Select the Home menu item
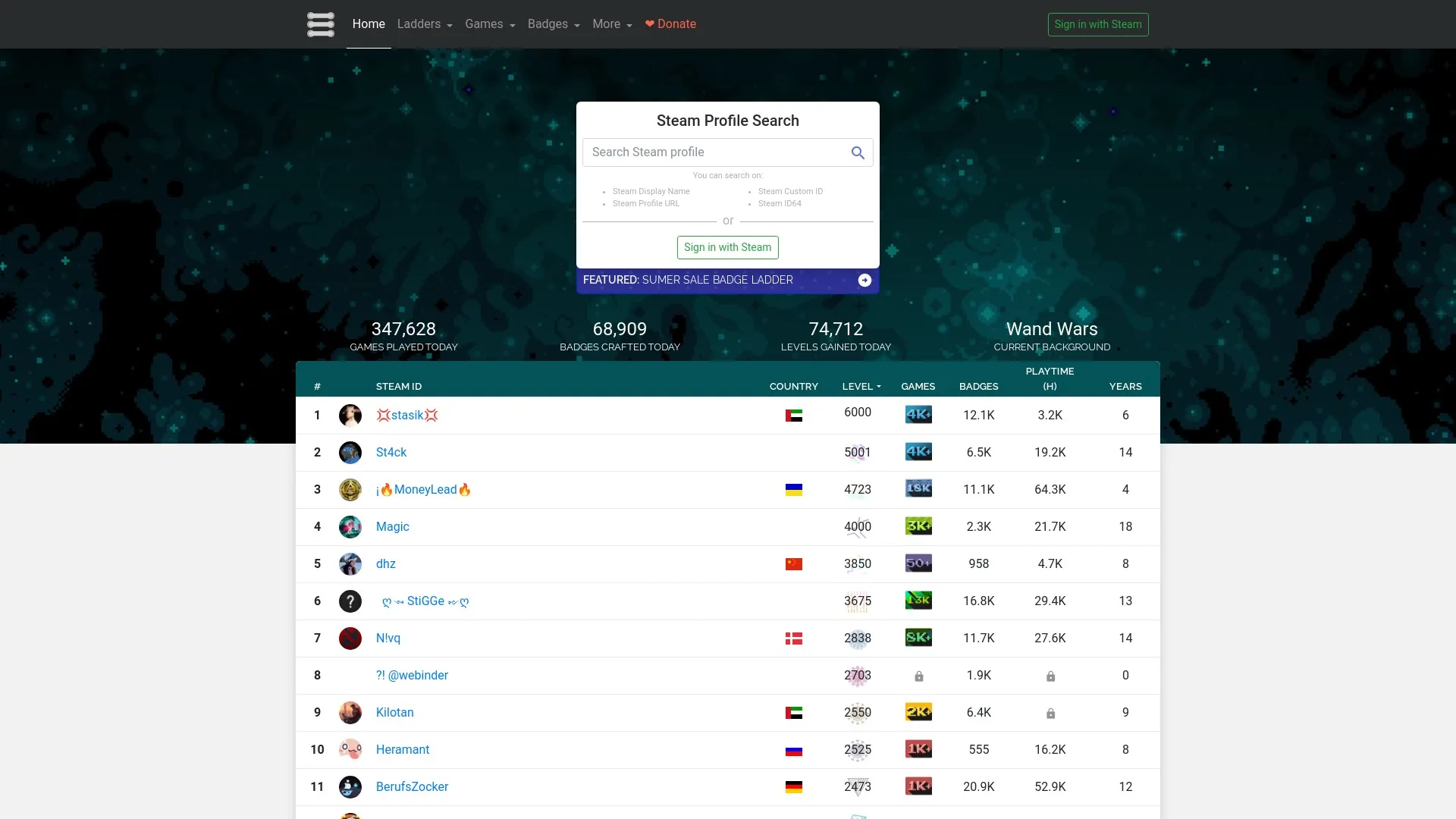This screenshot has width=1456, height=819. click(369, 24)
